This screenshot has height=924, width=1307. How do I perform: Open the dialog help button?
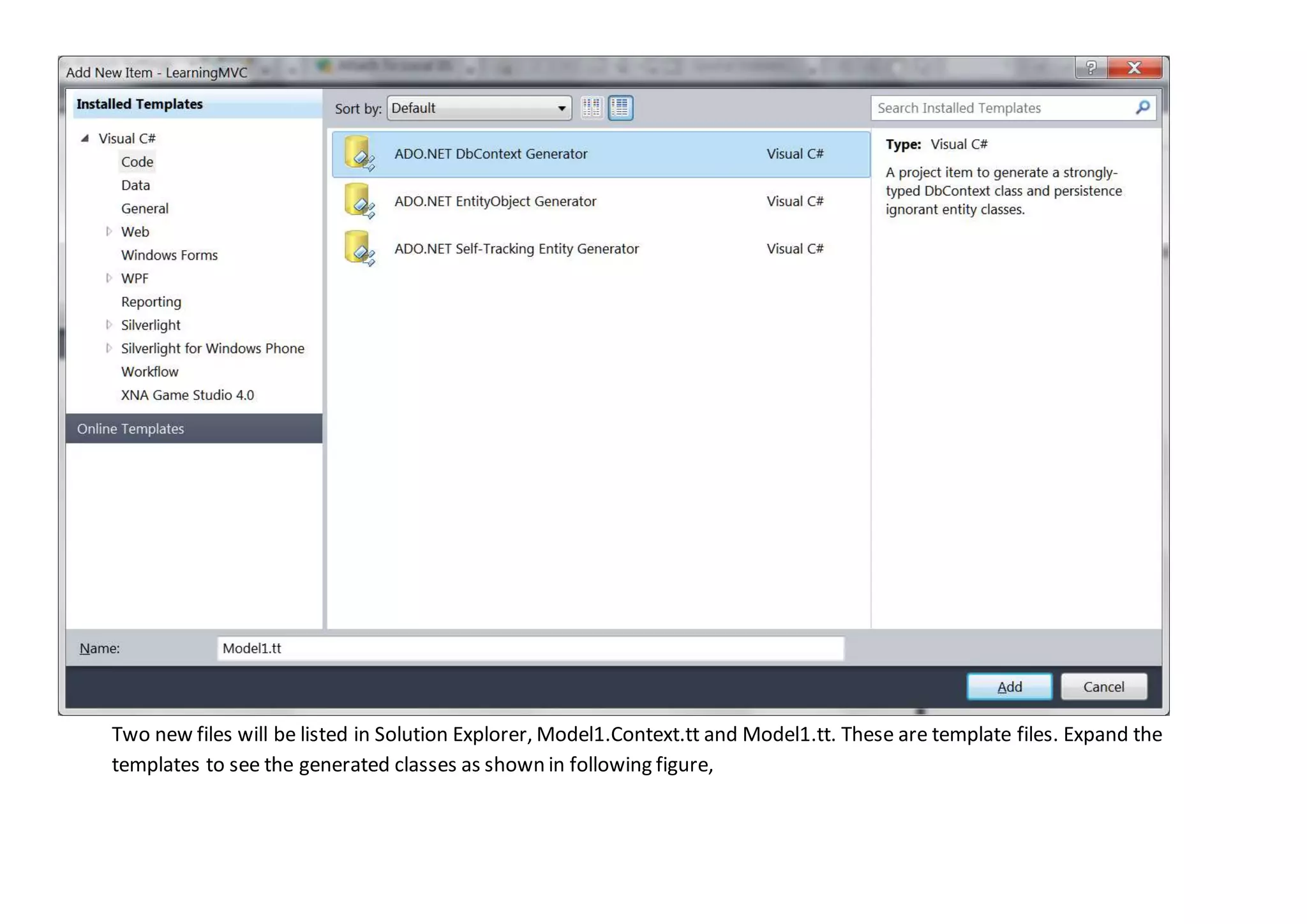tap(1091, 68)
